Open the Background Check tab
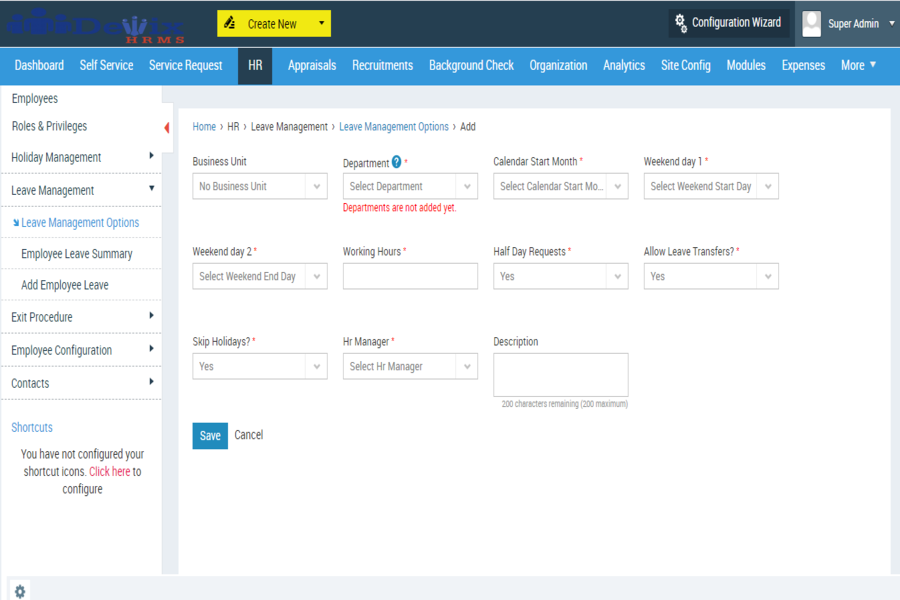This screenshot has height=600, width=900. tap(471, 65)
